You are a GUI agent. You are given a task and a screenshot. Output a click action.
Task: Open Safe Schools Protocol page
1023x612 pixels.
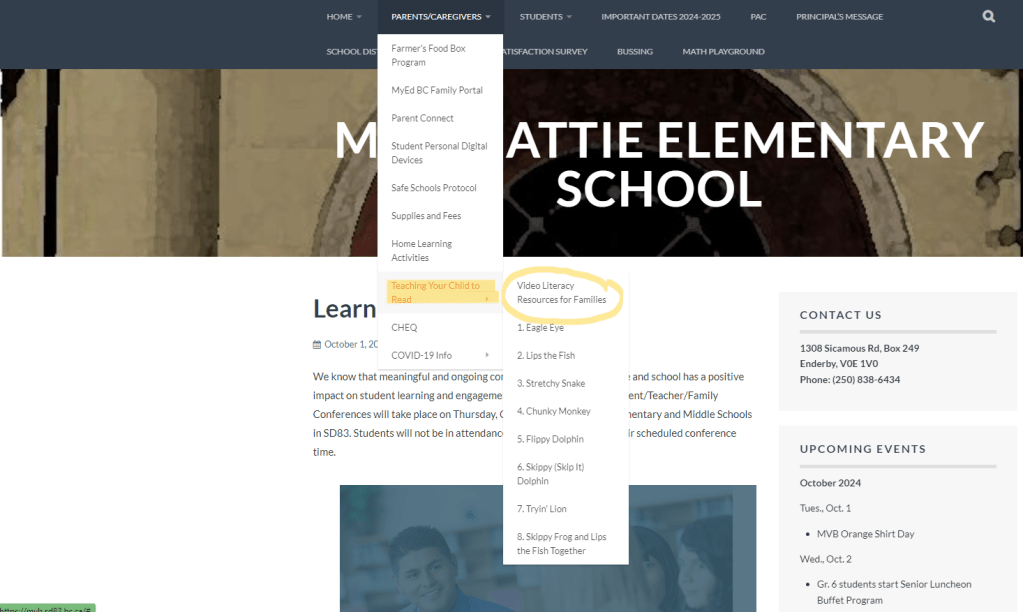[434, 188]
